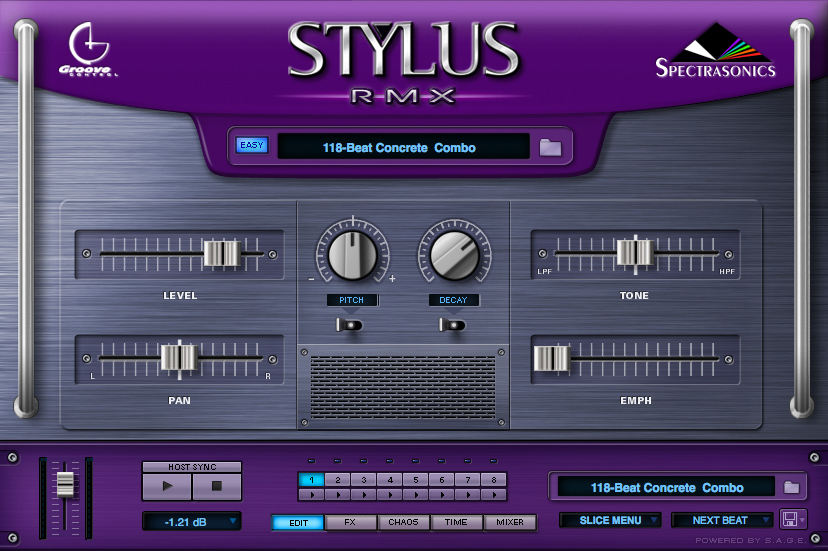Open the NEXT BEAT dropdown
828x551 pixels.
[x=721, y=520]
